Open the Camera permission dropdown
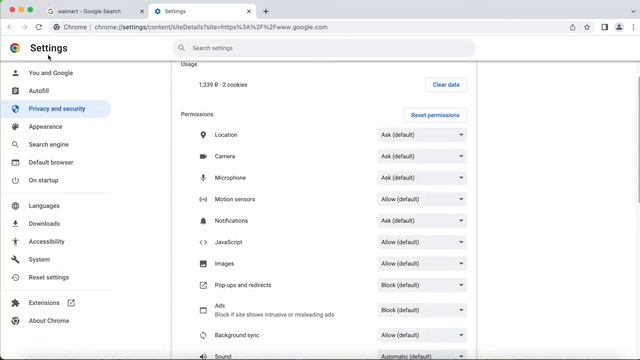The height and width of the screenshot is (360, 640). [x=422, y=156]
